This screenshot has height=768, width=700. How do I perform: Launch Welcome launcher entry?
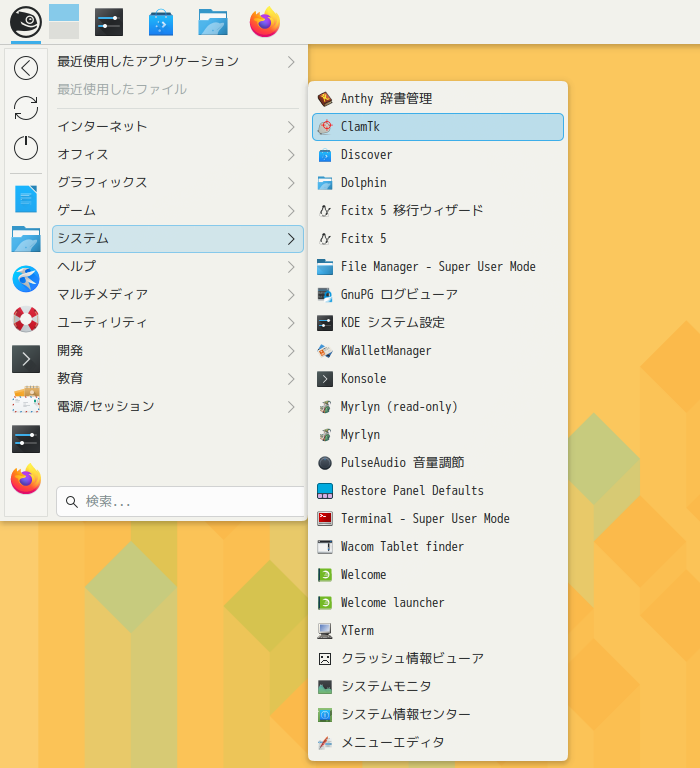pos(438,602)
